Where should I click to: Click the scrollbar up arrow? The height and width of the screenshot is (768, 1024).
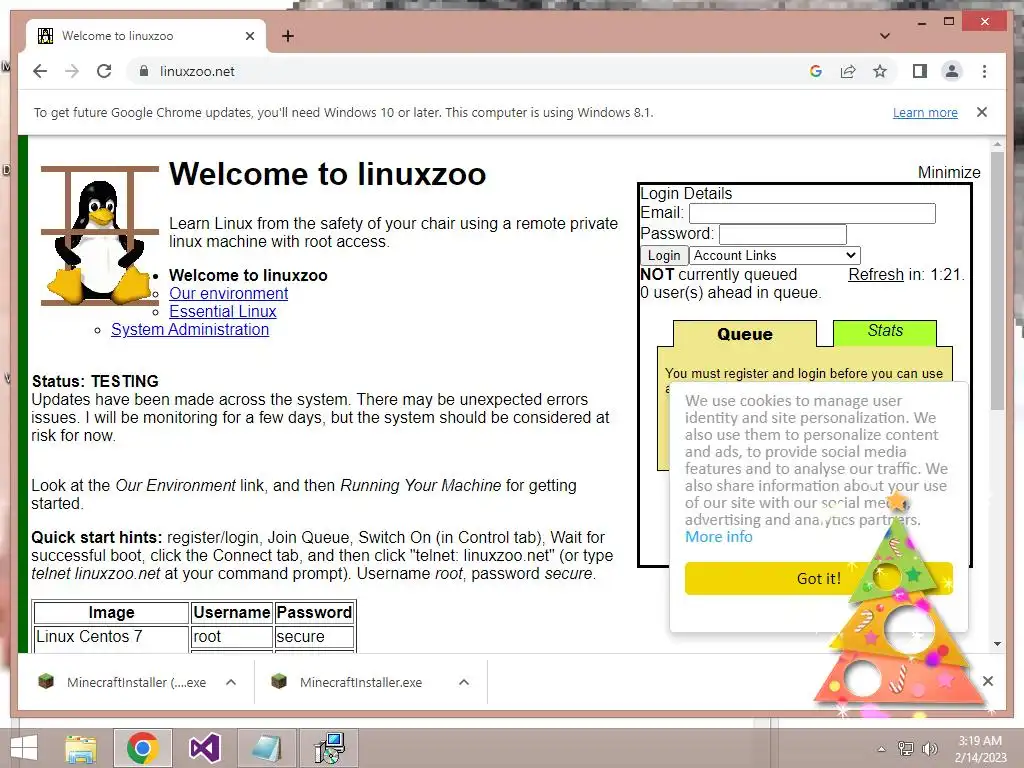coord(997,144)
